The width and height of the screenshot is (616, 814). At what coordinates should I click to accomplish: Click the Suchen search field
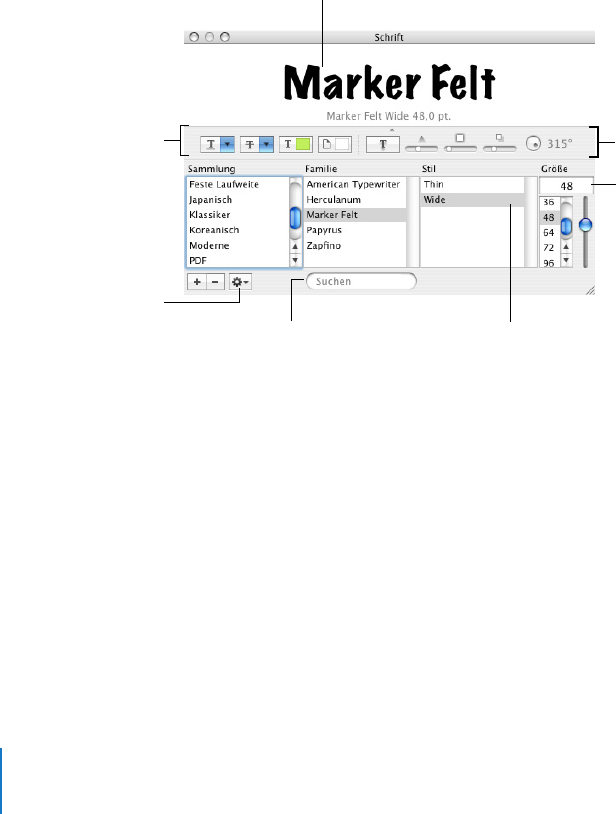[x=361, y=281]
